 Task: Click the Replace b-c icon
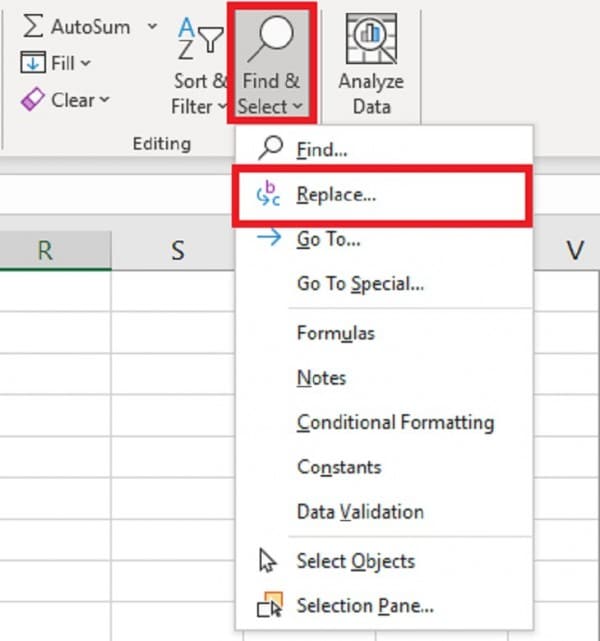tap(268, 194)
